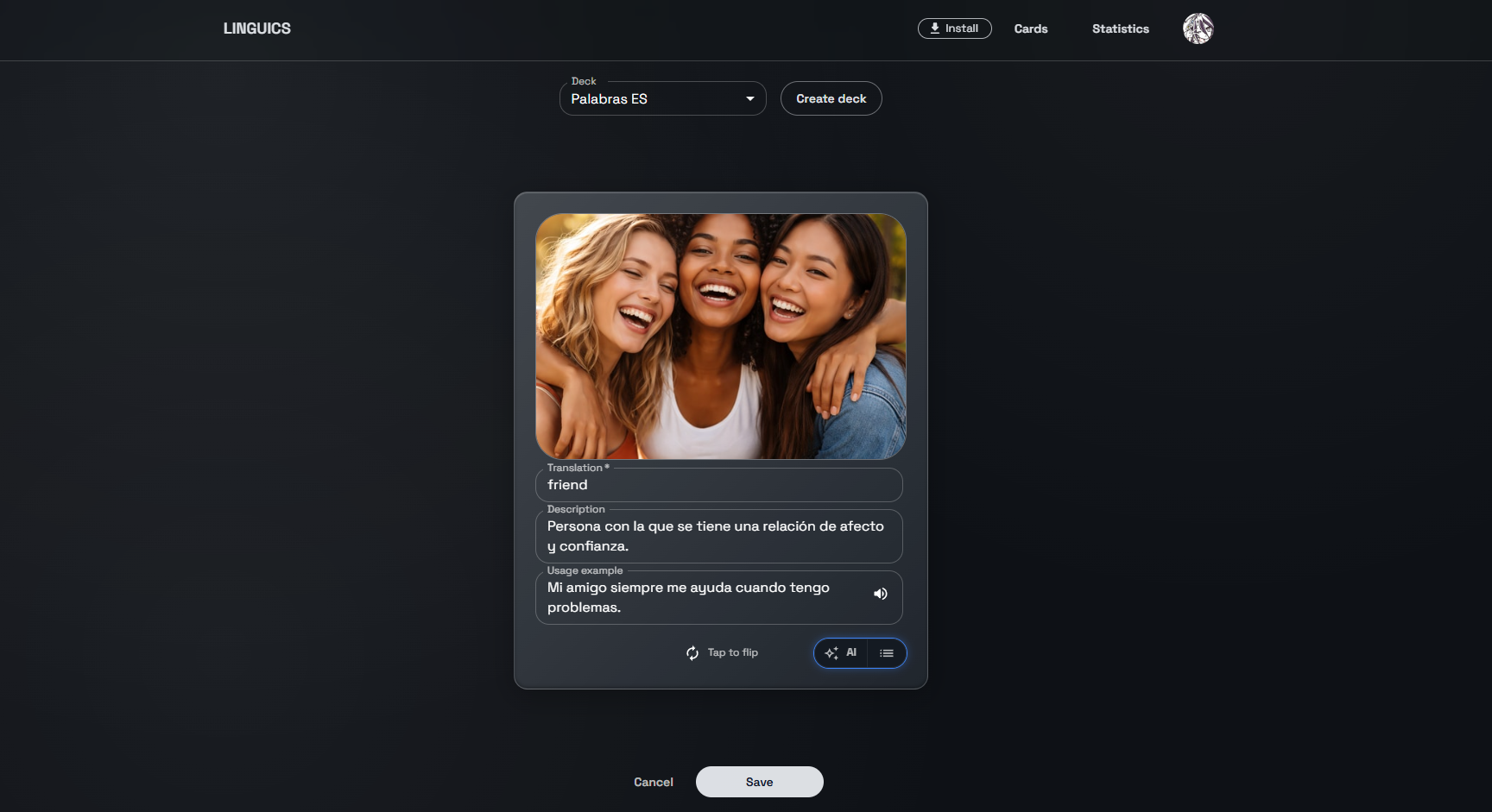Viewport: 1492px width, 812px height.
Task: Click Cancel
Action: (653, 782)
